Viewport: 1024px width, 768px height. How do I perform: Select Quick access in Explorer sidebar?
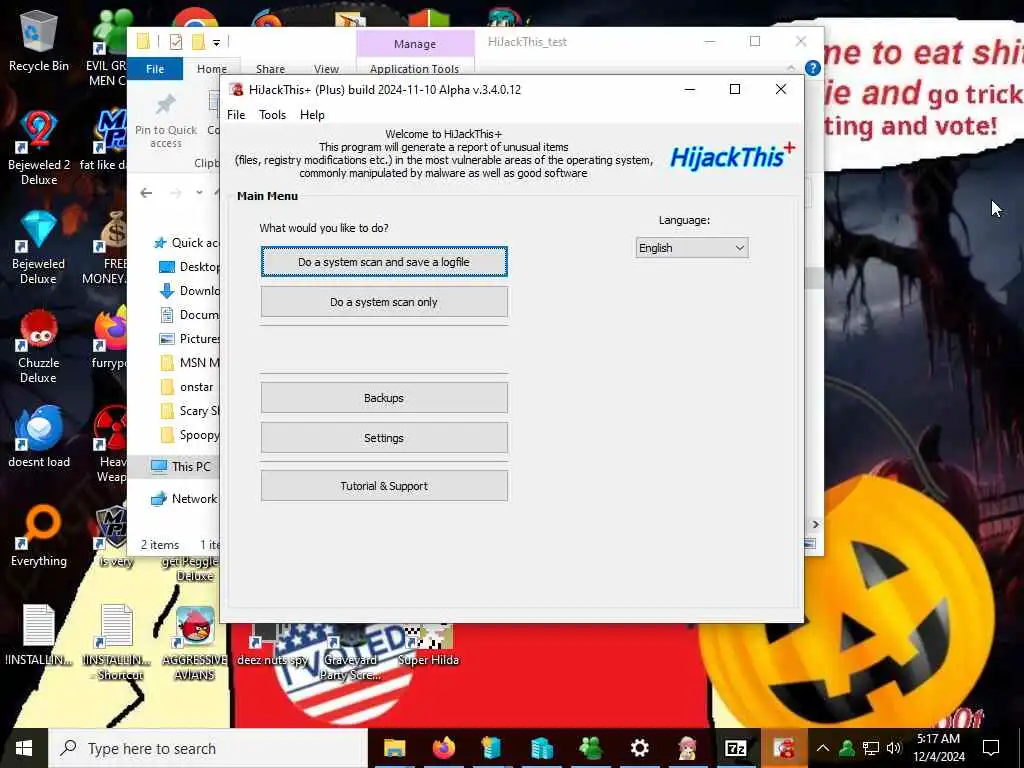click(185, 243)
